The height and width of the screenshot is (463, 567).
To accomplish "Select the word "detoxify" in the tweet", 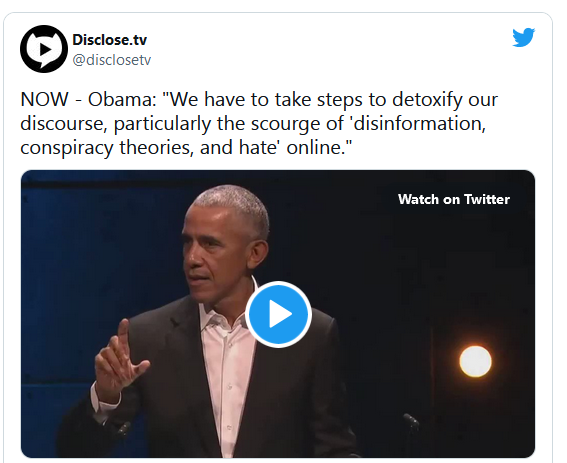I will [x=427, y=100].
